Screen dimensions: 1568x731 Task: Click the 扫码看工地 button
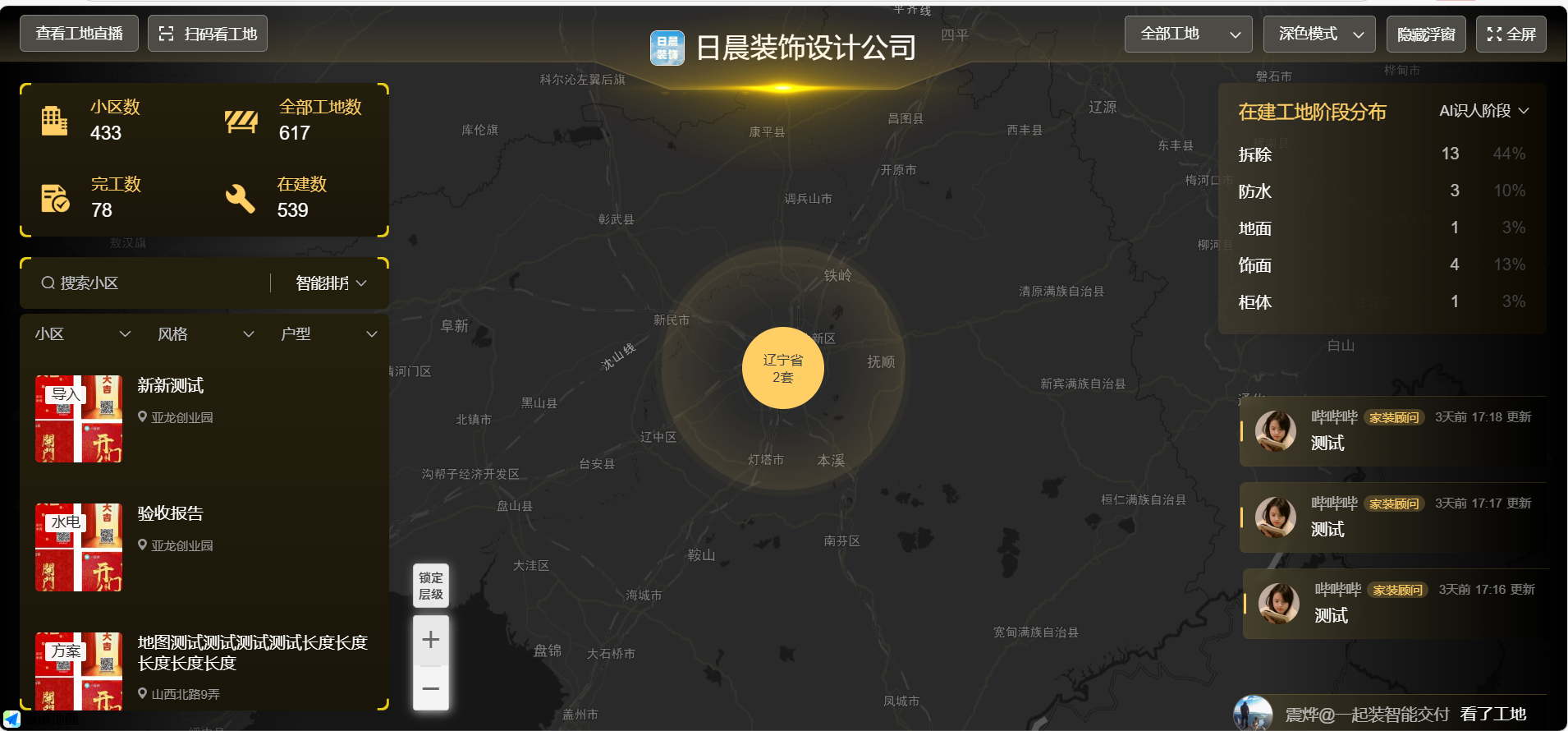coord(208,34)
